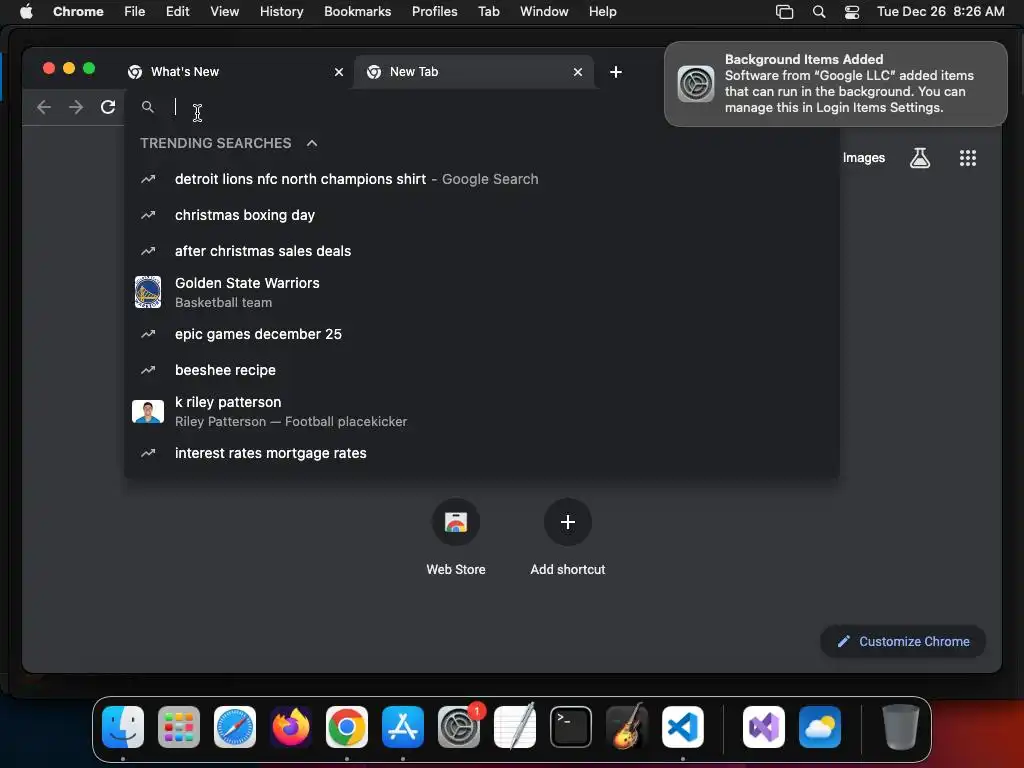The height and width of the screenshot is (768, 1024).
Task: Reload the current page
Action: pos(108,107)
